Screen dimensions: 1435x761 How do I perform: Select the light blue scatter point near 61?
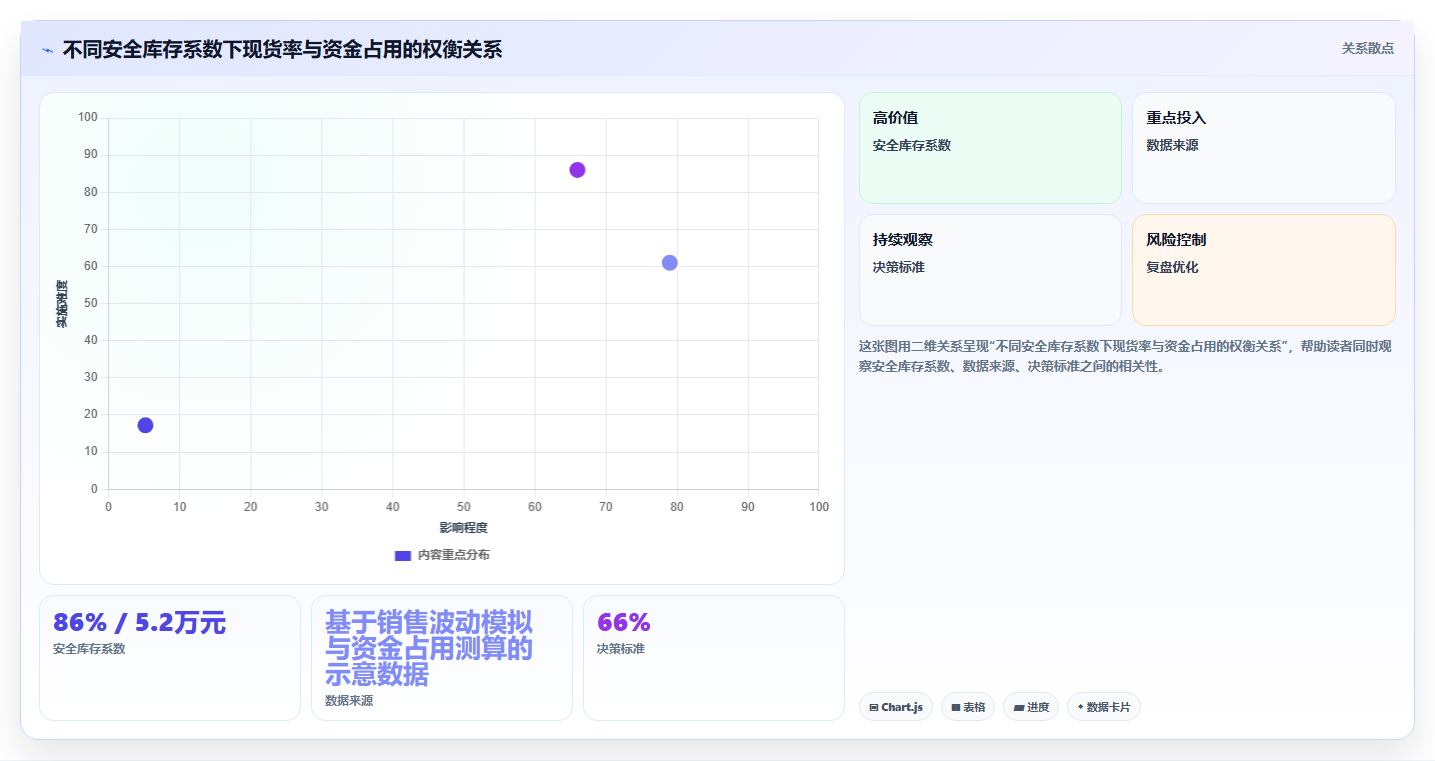tap(670, 263)
